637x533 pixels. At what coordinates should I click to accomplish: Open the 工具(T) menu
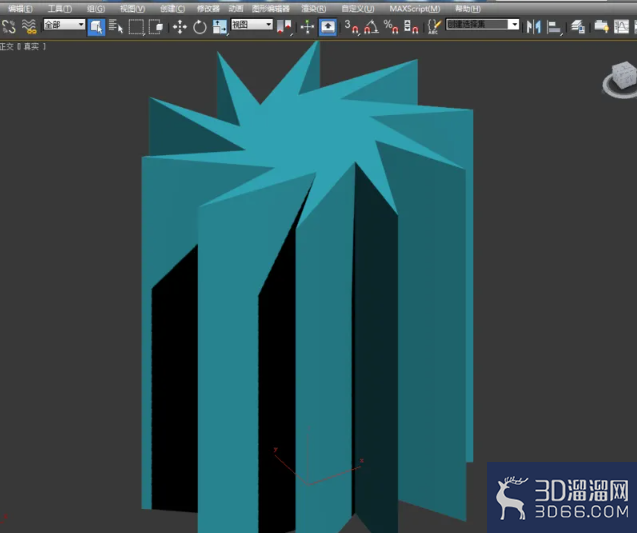point(60,9)
